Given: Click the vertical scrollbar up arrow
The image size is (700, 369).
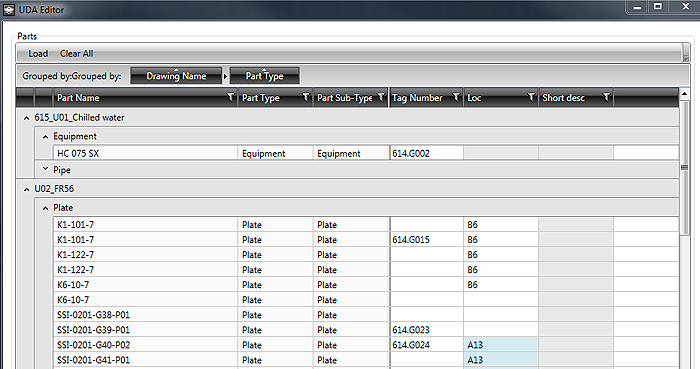Looking at the screenshot, I should [x=684, y=94].
